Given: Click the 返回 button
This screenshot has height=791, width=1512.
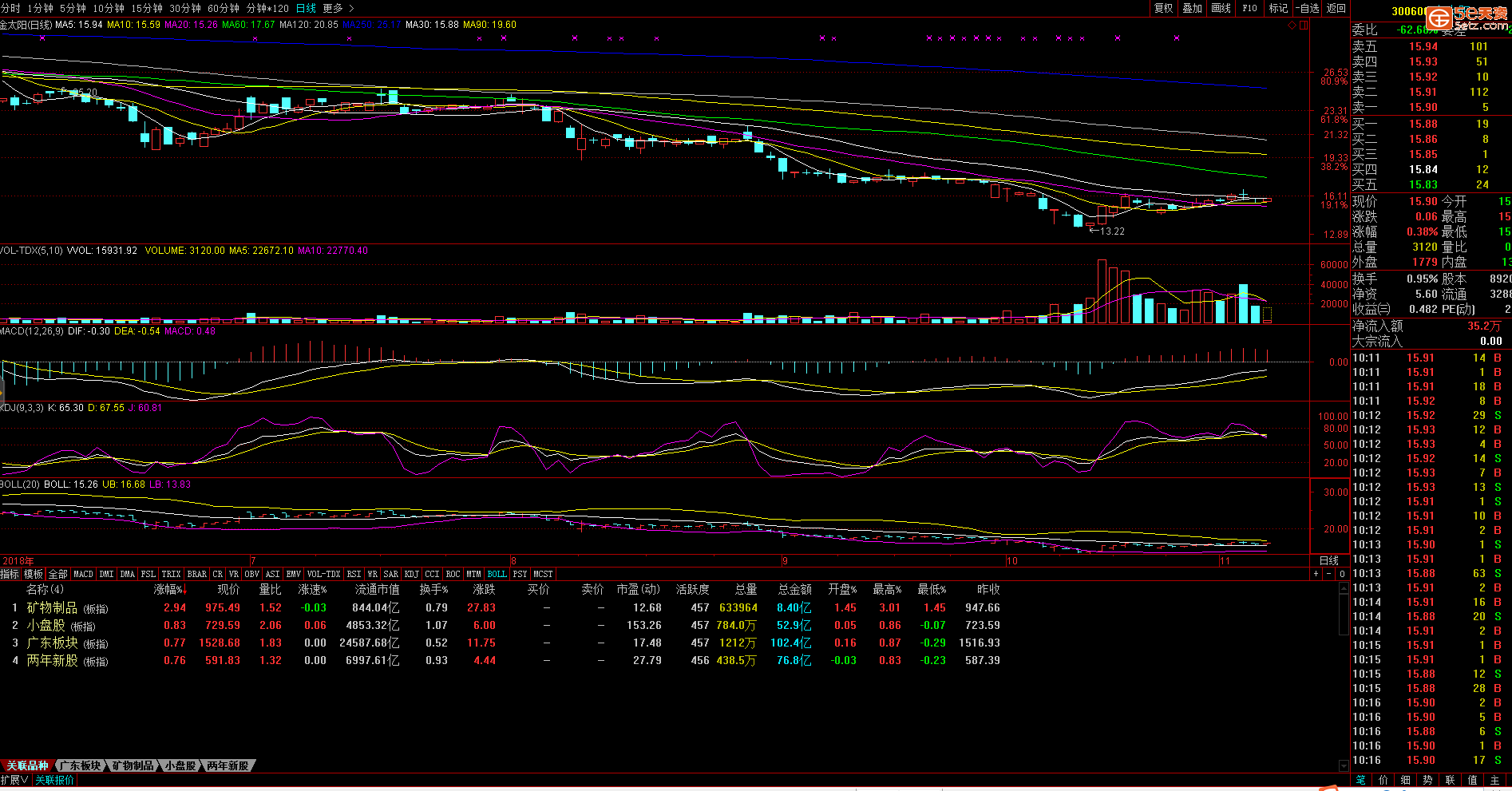Looking at the screenshot, I should [x=1336, y=8].
